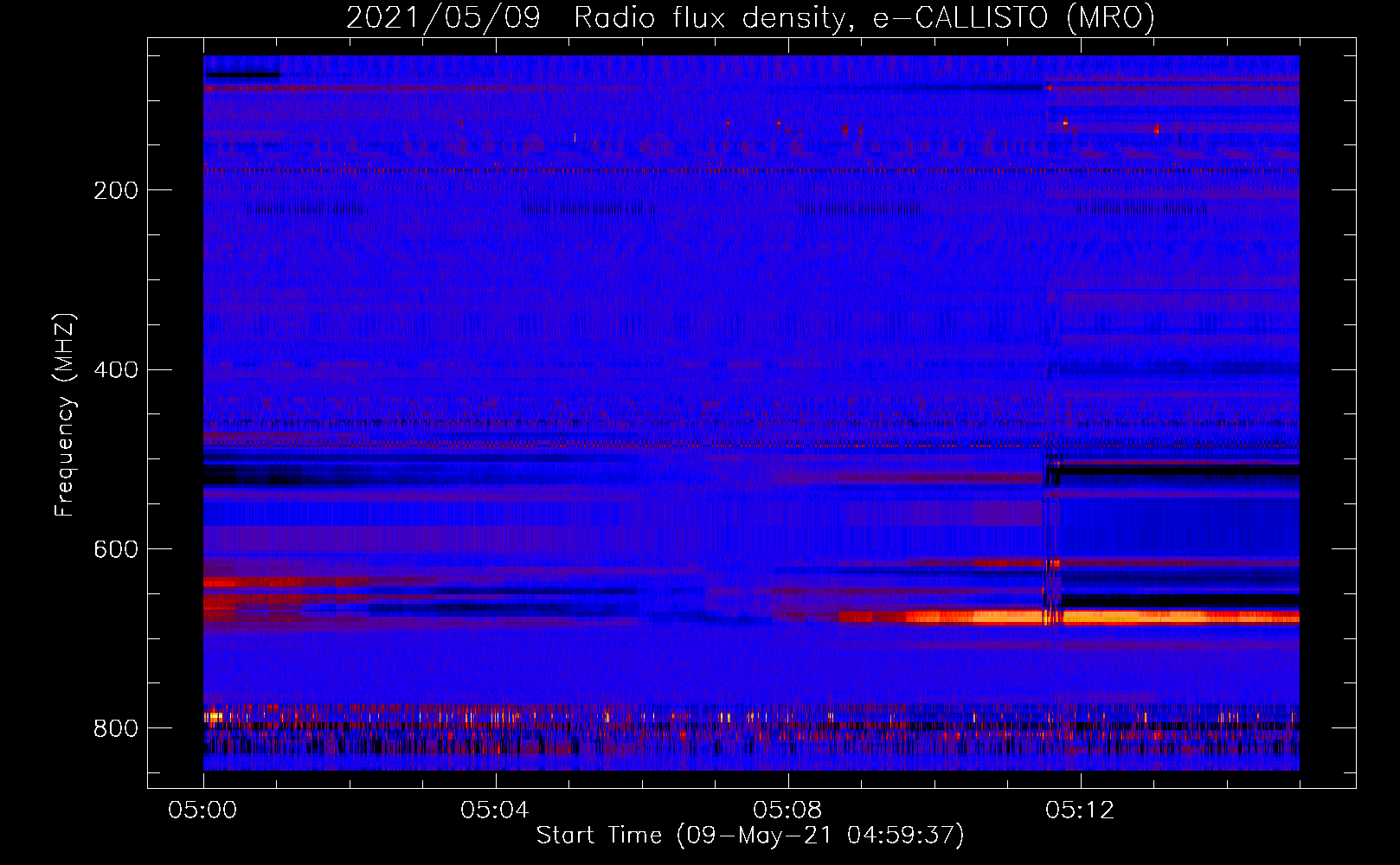Click the 600 frequency tick label

[116, 550]
